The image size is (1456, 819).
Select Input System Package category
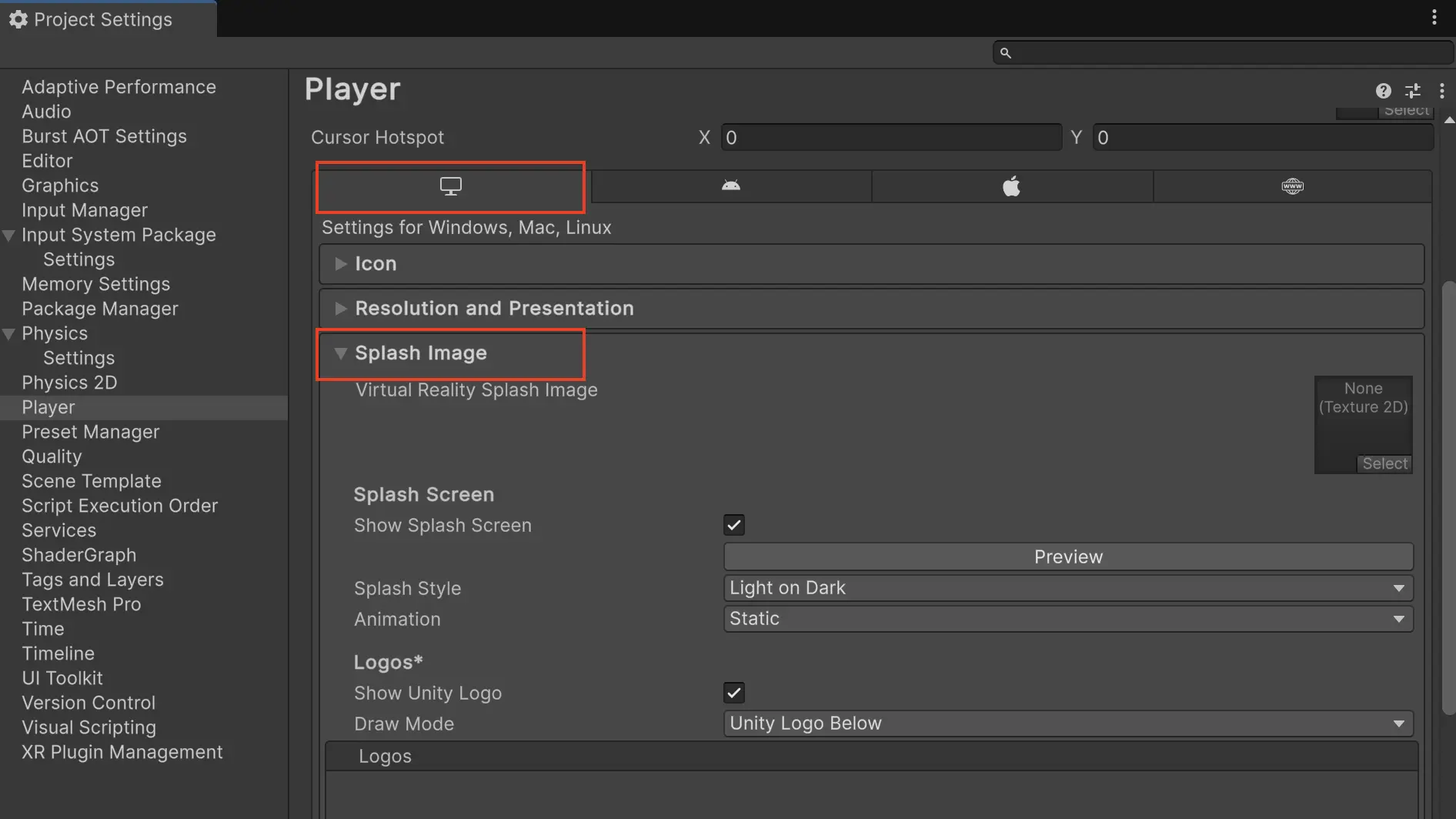click(x=119, y=235)
